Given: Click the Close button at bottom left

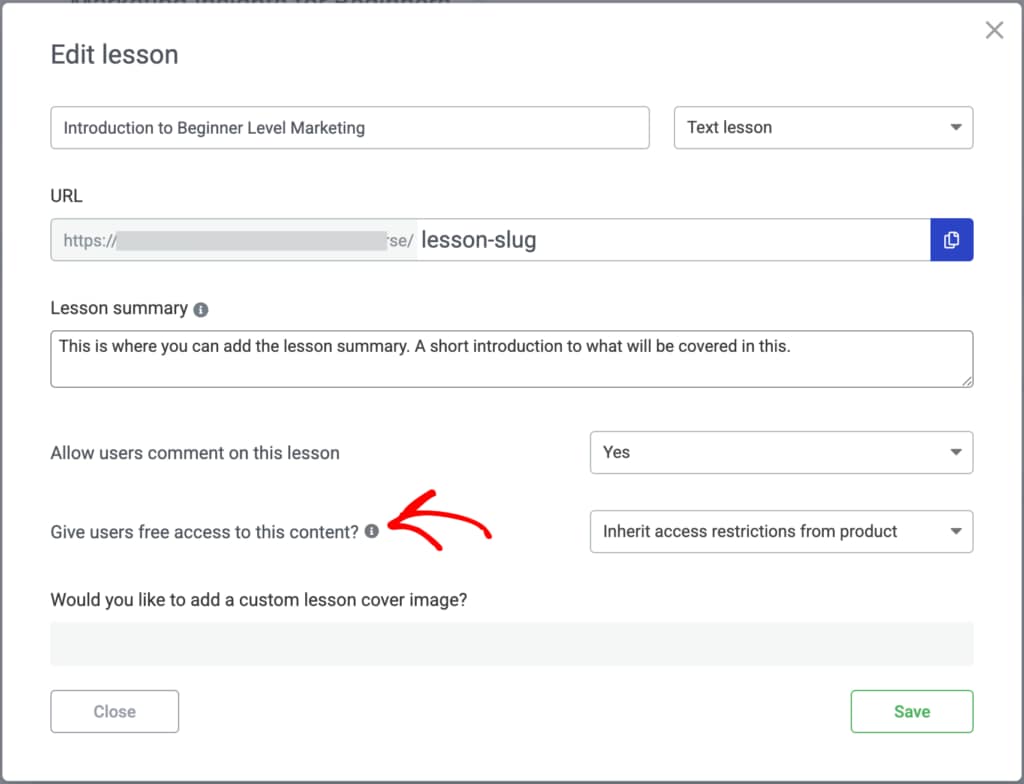Looking at the screenshot, I should (114, 711).
